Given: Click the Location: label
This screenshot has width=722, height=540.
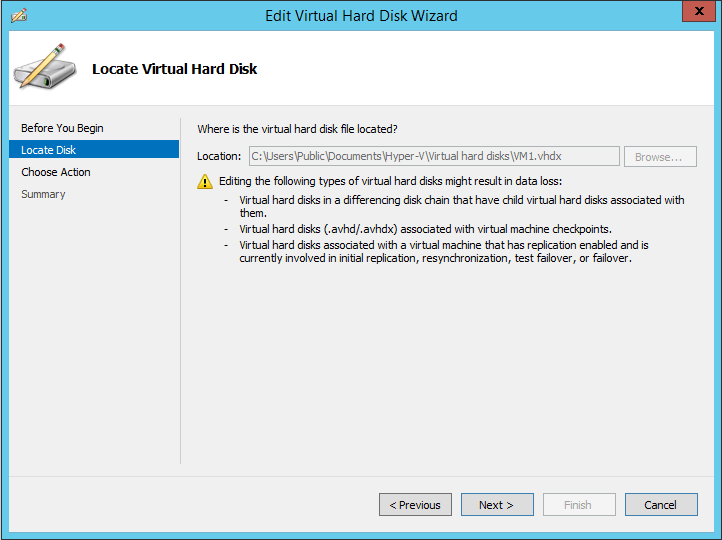Looking at the screenshot, I should tap(219, 157).
